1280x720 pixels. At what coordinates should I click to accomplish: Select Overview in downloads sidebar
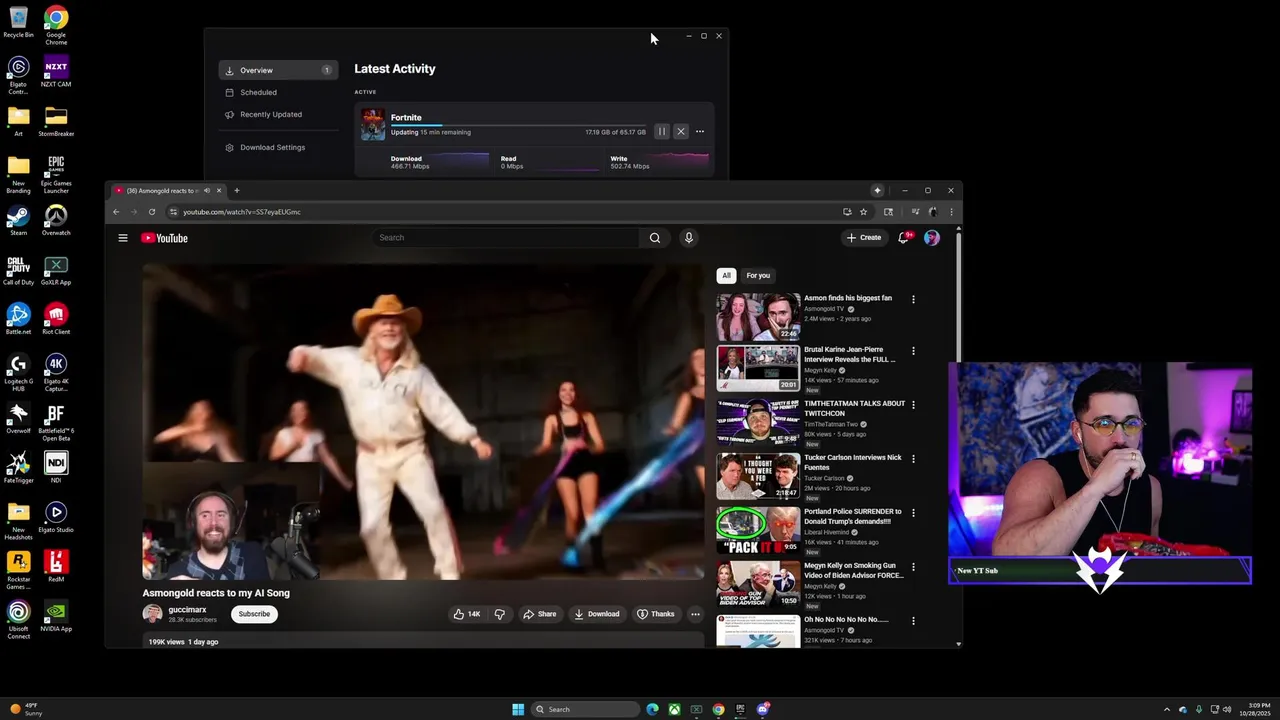(278, 70)
